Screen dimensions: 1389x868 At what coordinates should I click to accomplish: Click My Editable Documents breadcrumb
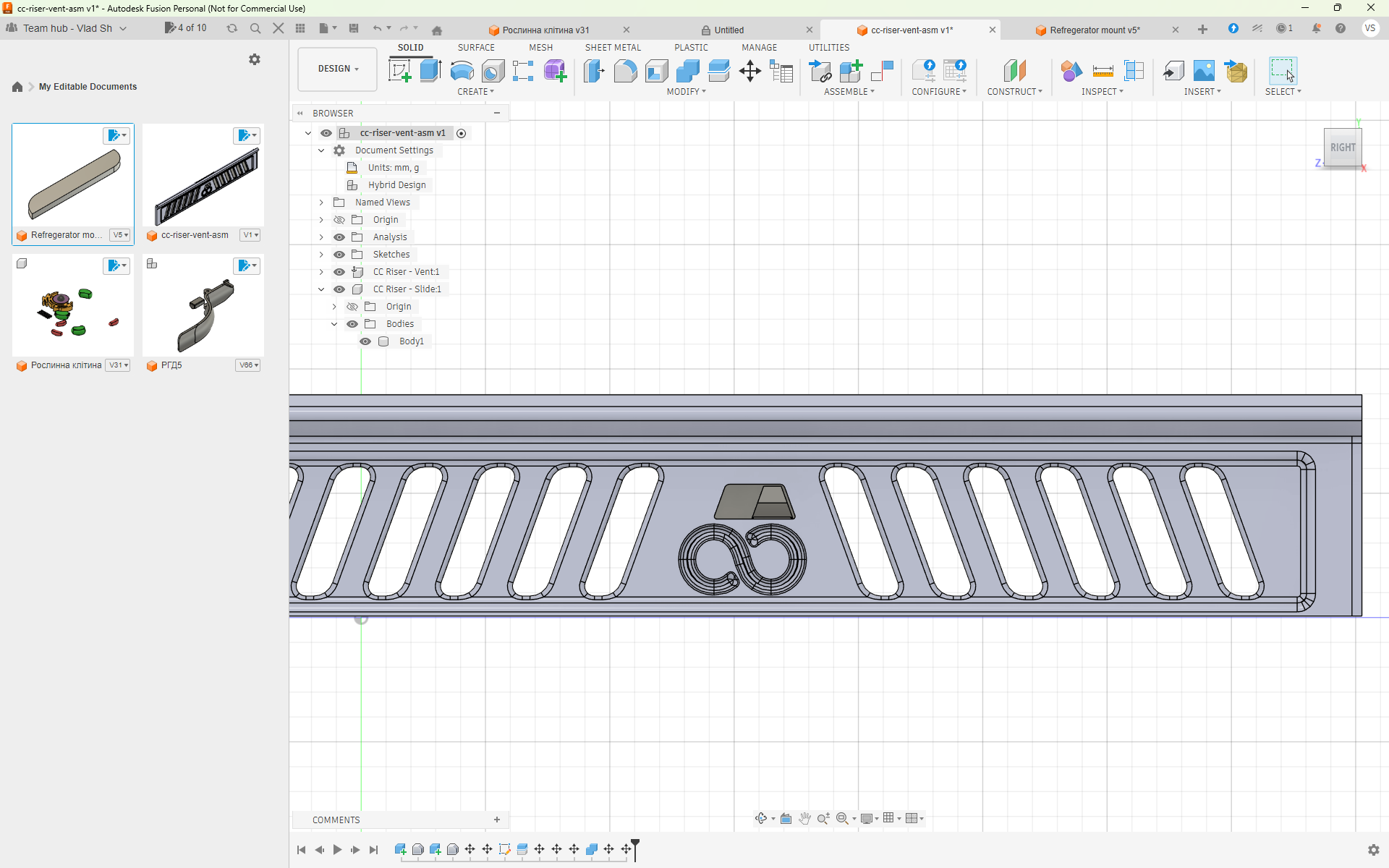coord(88,87)
